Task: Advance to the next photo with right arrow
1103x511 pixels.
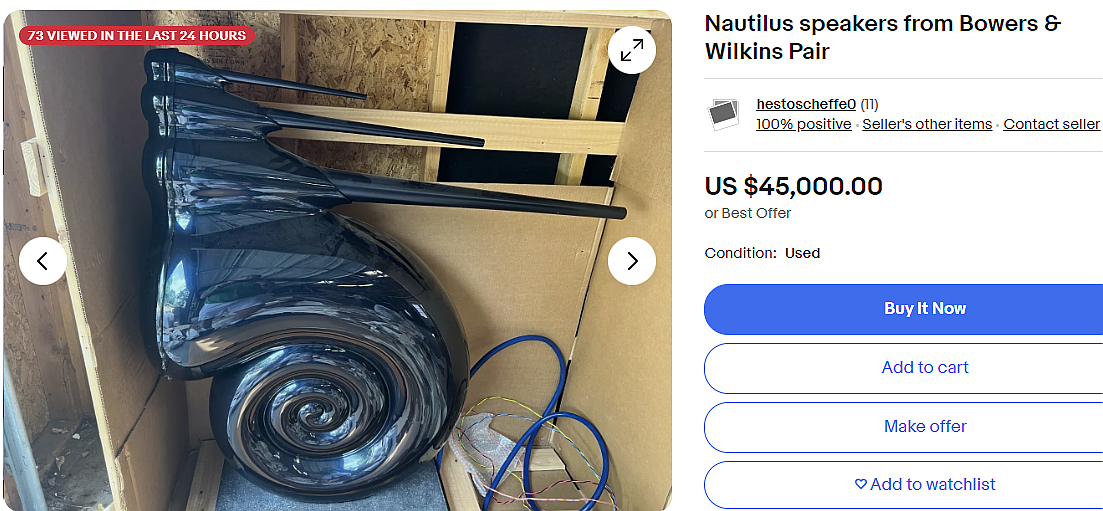Action: point(632,261)
